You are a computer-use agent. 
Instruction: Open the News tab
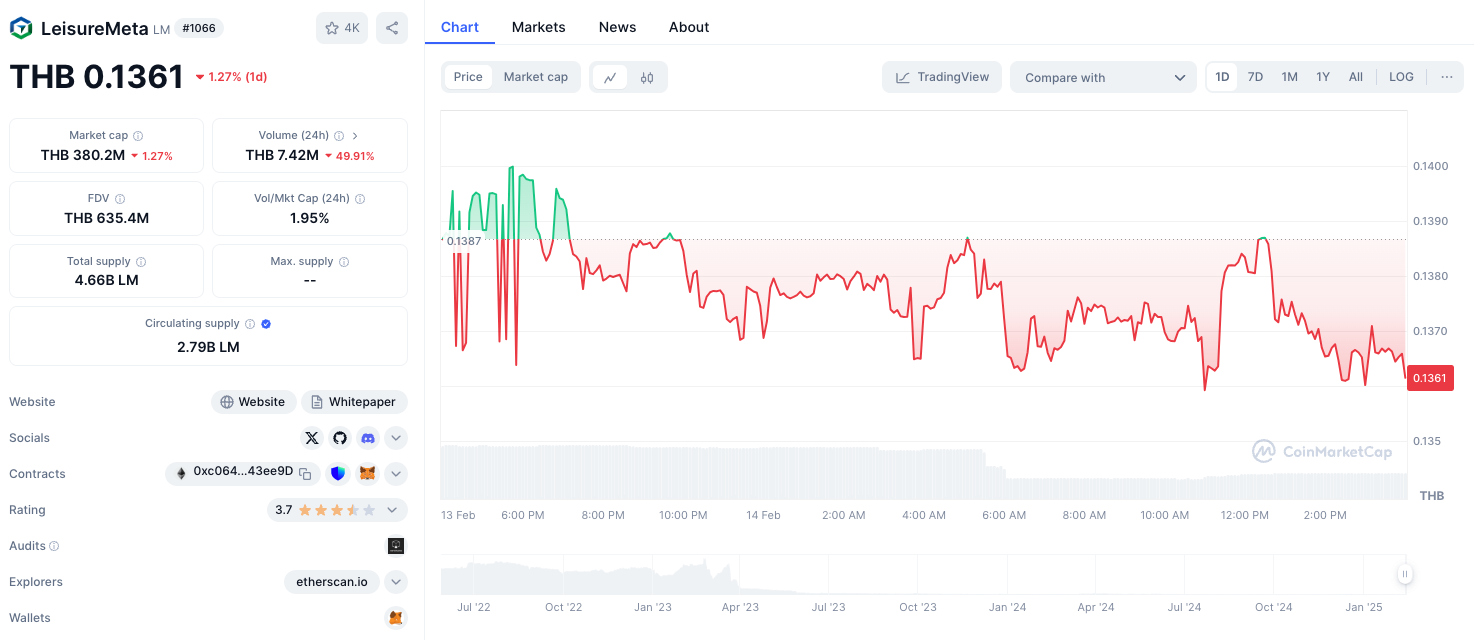click(x=617, y=27)
